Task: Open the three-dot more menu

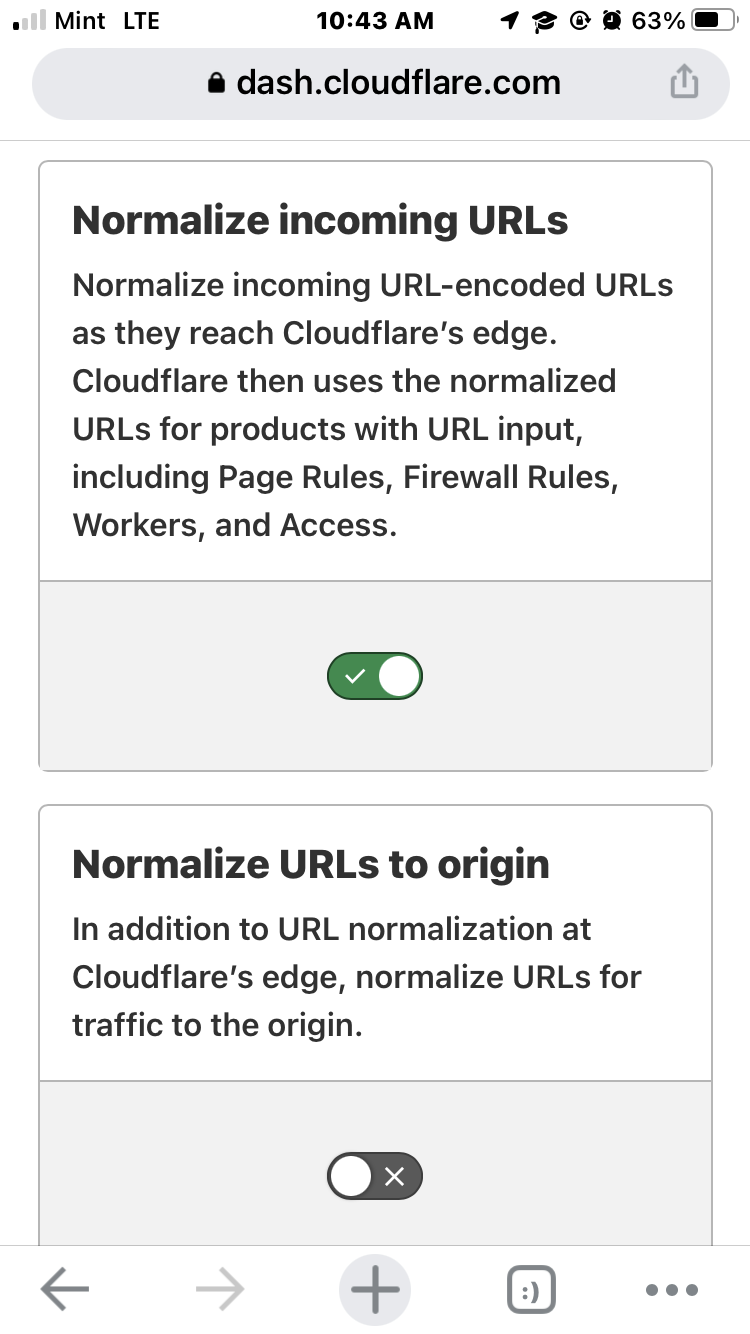Action: [672, 1289]
